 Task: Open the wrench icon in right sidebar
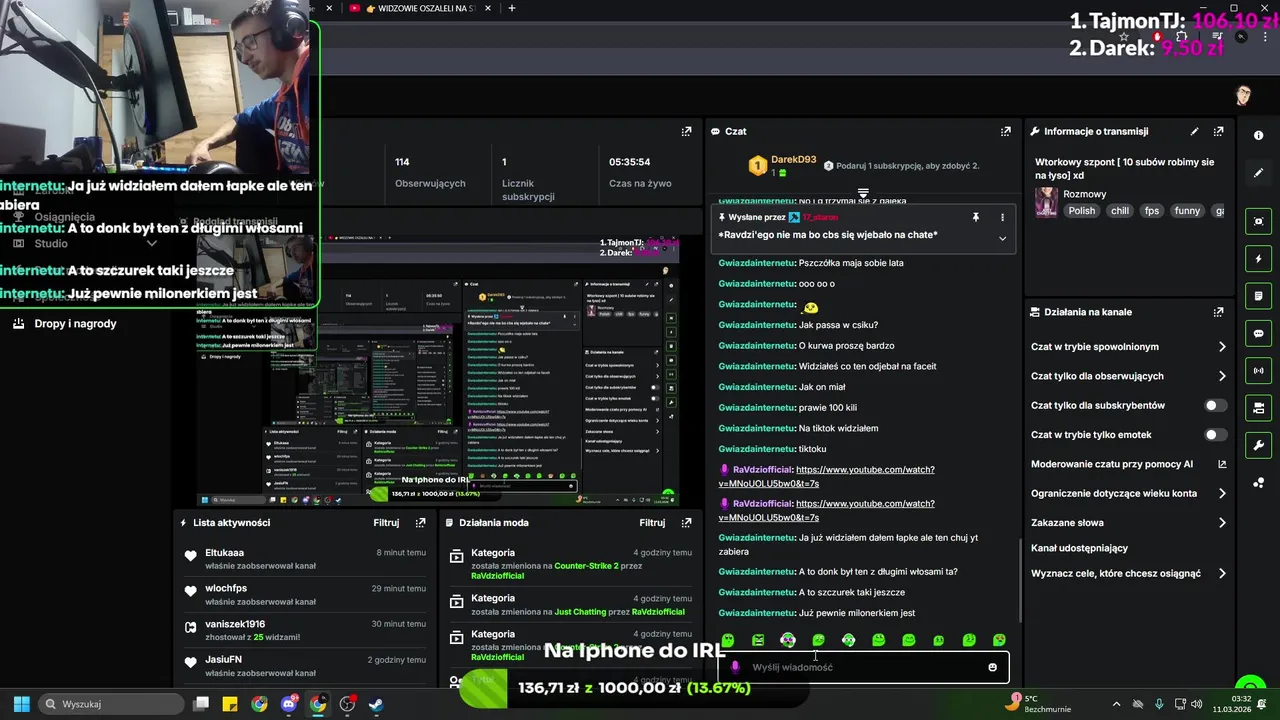tap(1258, 445)
